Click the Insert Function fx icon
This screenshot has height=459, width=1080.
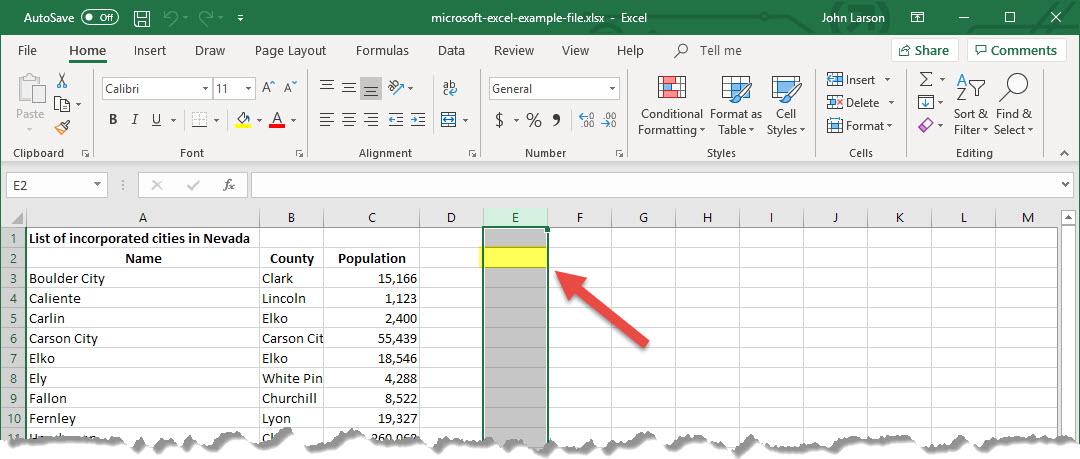point(229,185)
